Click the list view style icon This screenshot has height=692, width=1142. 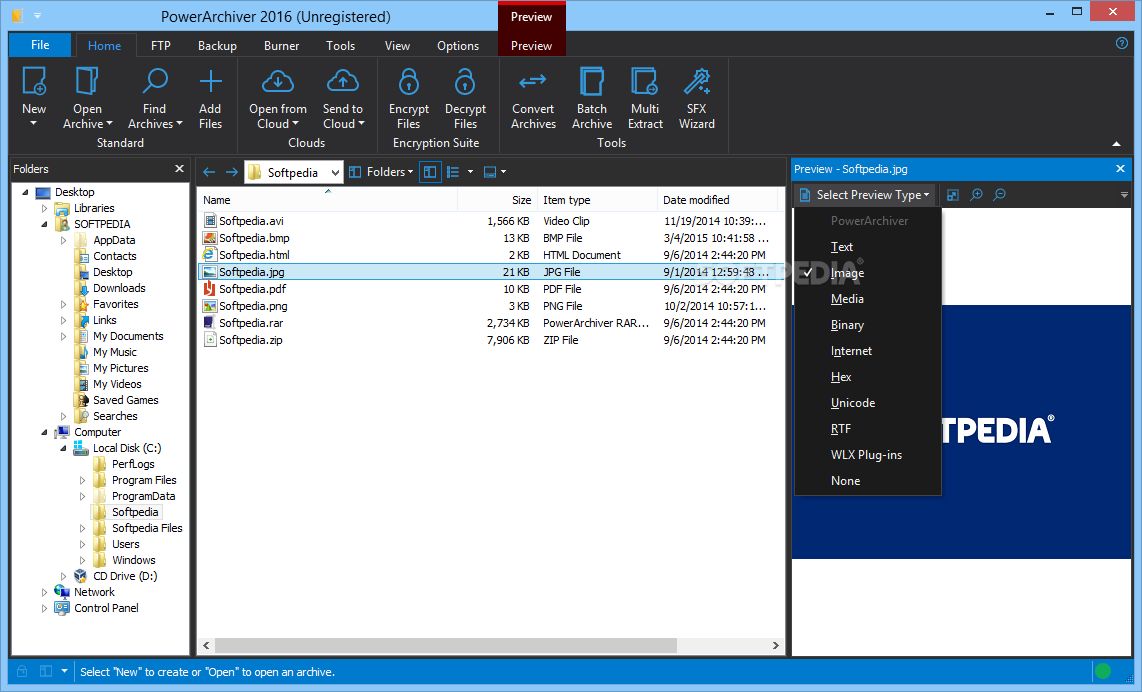[453, 172]
